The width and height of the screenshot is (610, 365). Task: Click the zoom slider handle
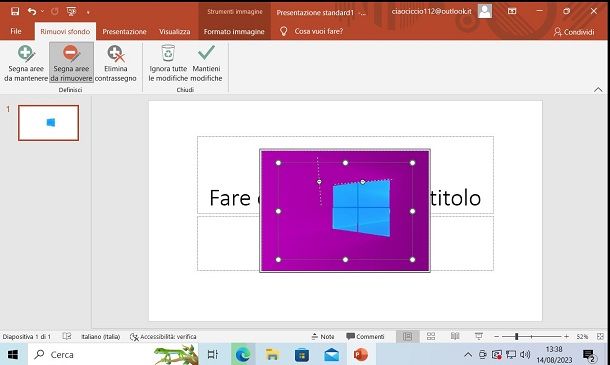[x=517, y=337]
